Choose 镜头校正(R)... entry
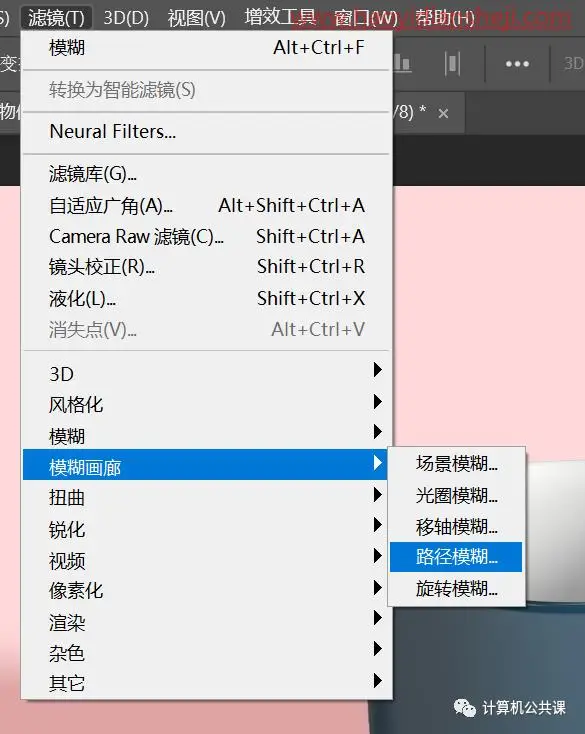This screenshot has width=585, height=734. pyautogui.click(x=206, y=267)
